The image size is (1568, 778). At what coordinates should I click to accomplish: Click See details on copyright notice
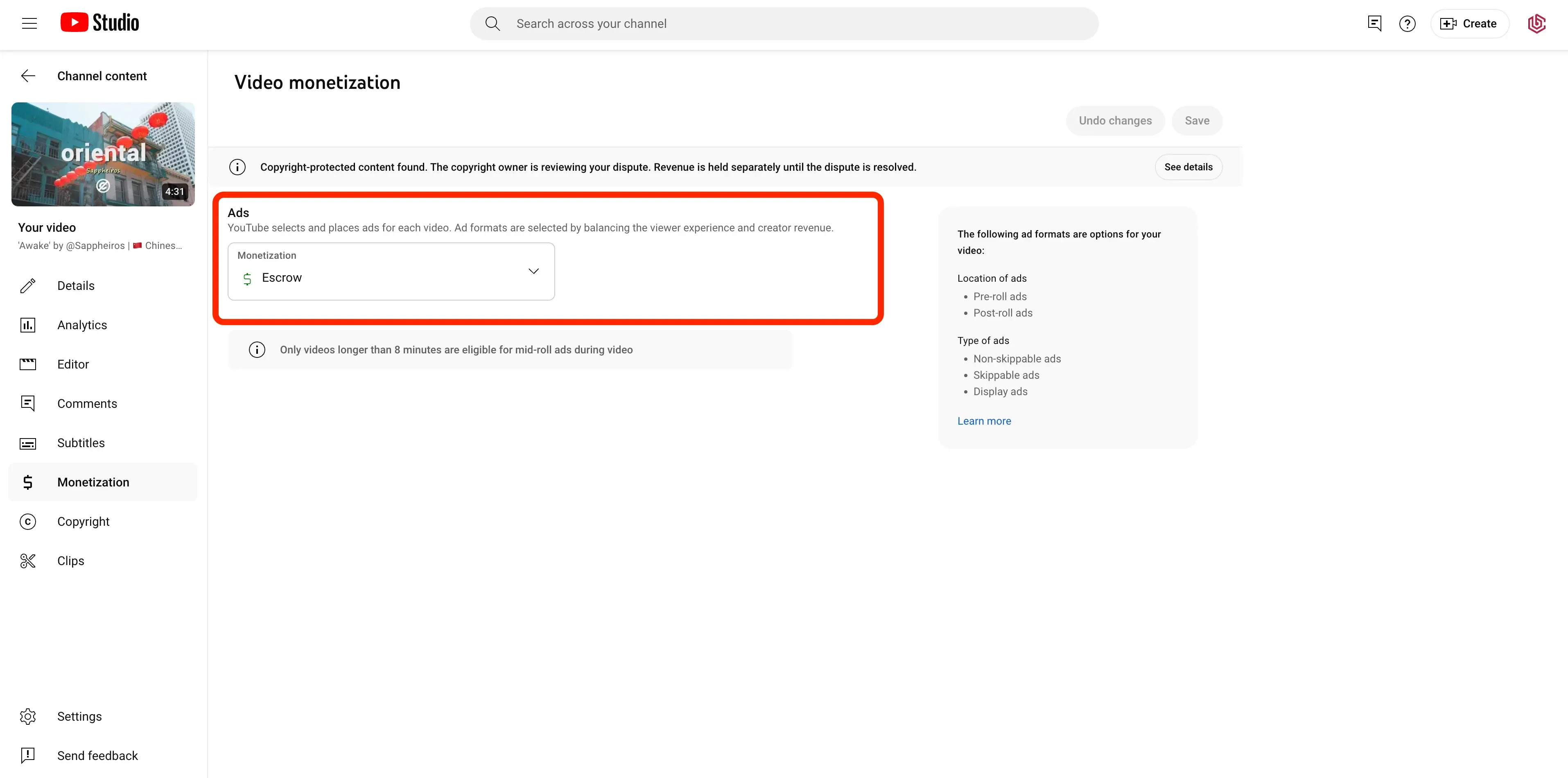tap(1188, 167)
